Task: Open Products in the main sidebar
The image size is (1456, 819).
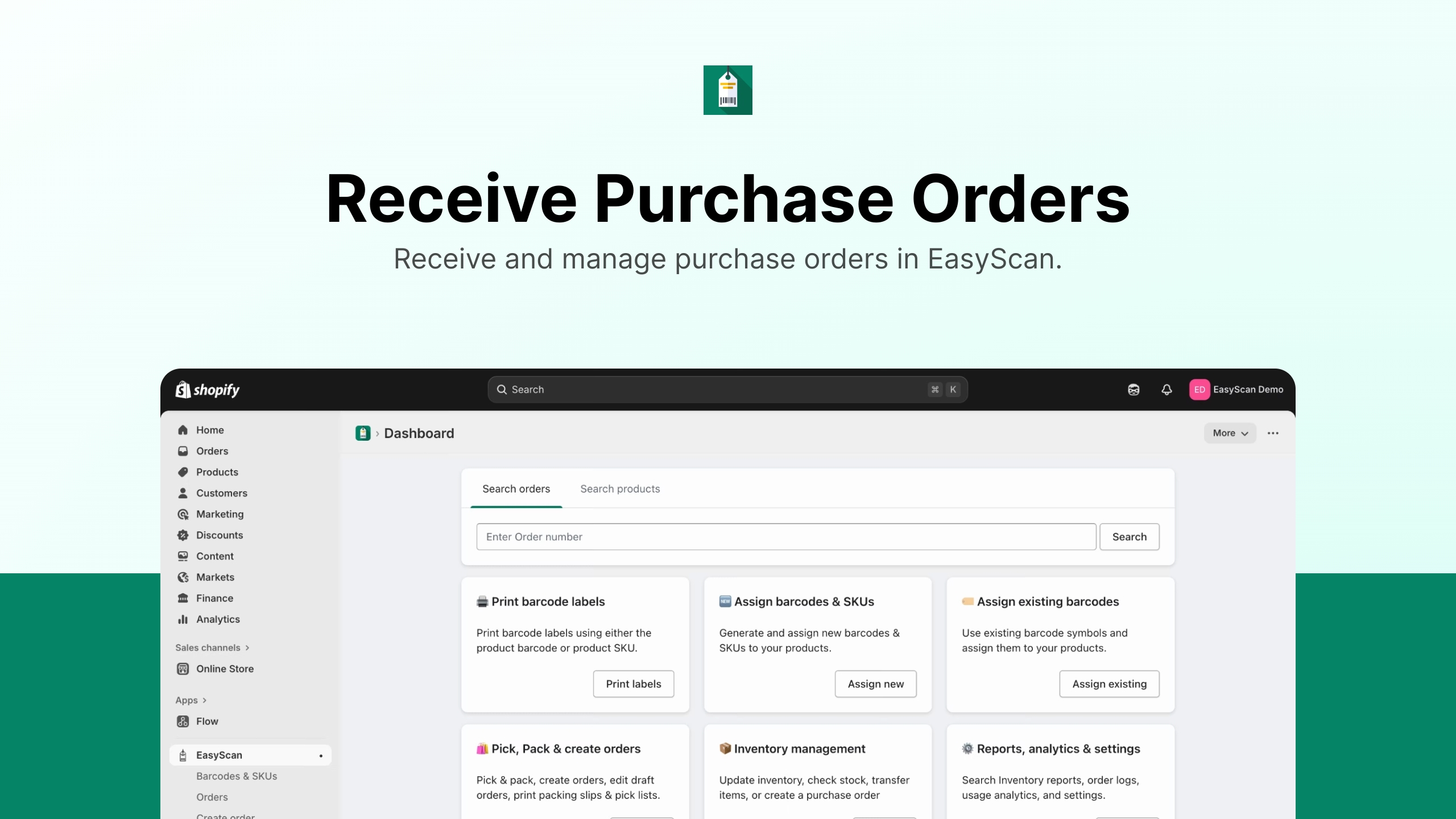Action: [217, 472]
